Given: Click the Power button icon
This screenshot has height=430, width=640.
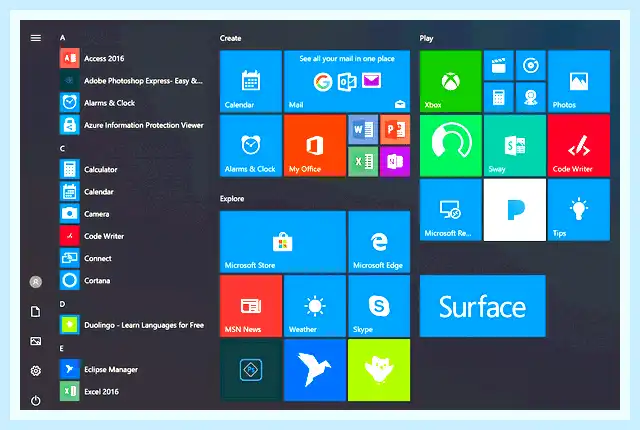Looking at the screenshot, I should [36, 400].
